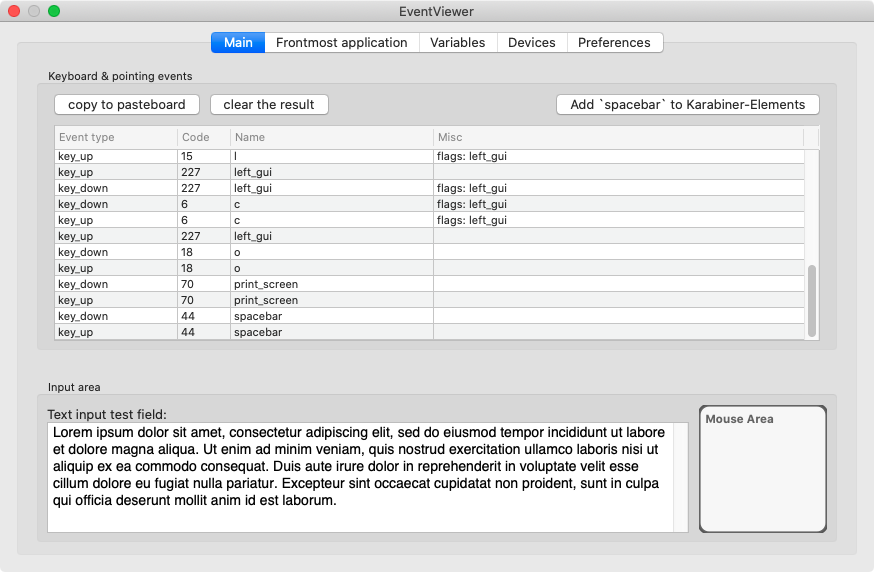Switch to the Main tab
Screen dimensions: 874x572
(238, 43)
